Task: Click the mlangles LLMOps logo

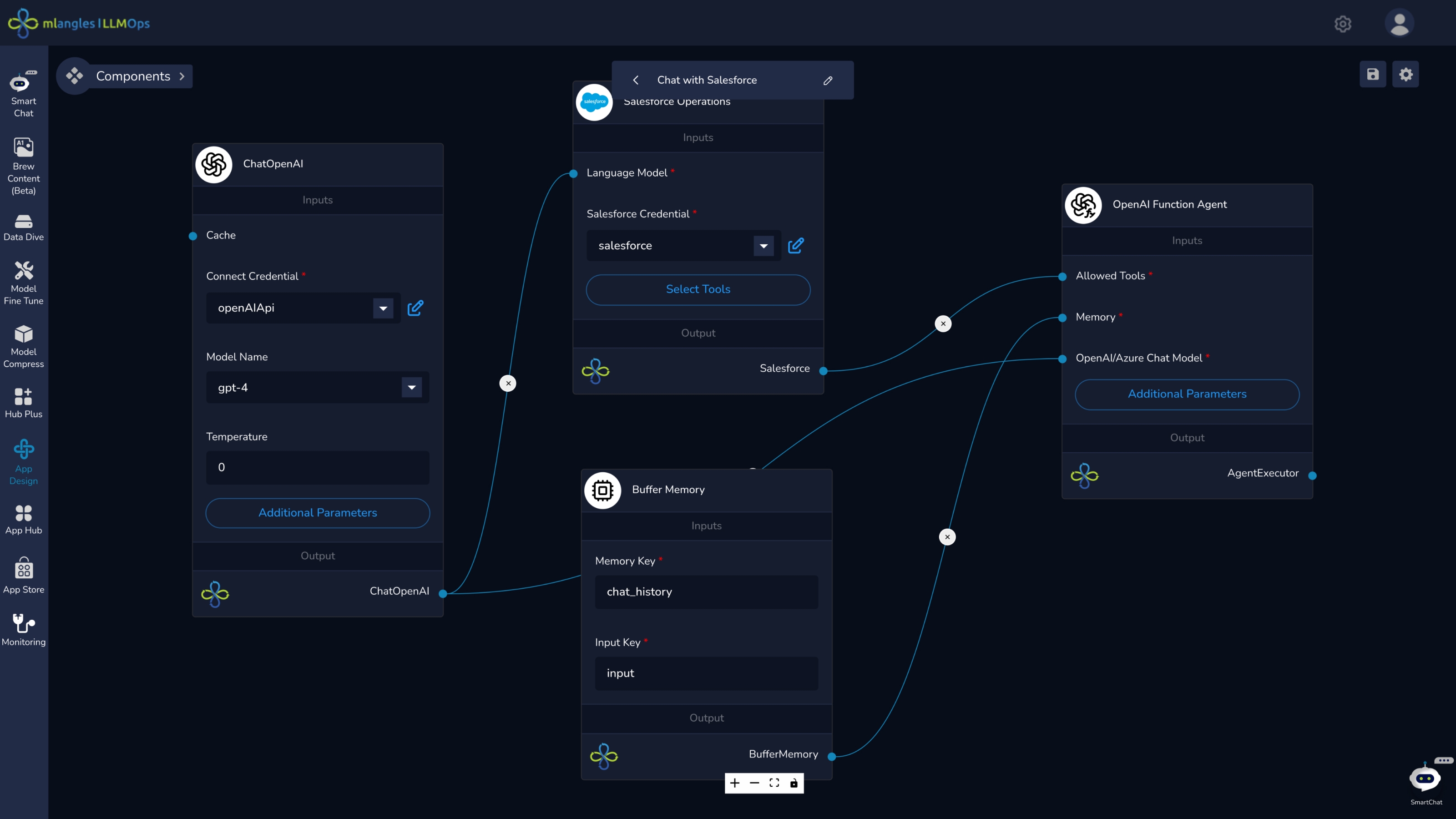Action: click(x=79, y=23)
